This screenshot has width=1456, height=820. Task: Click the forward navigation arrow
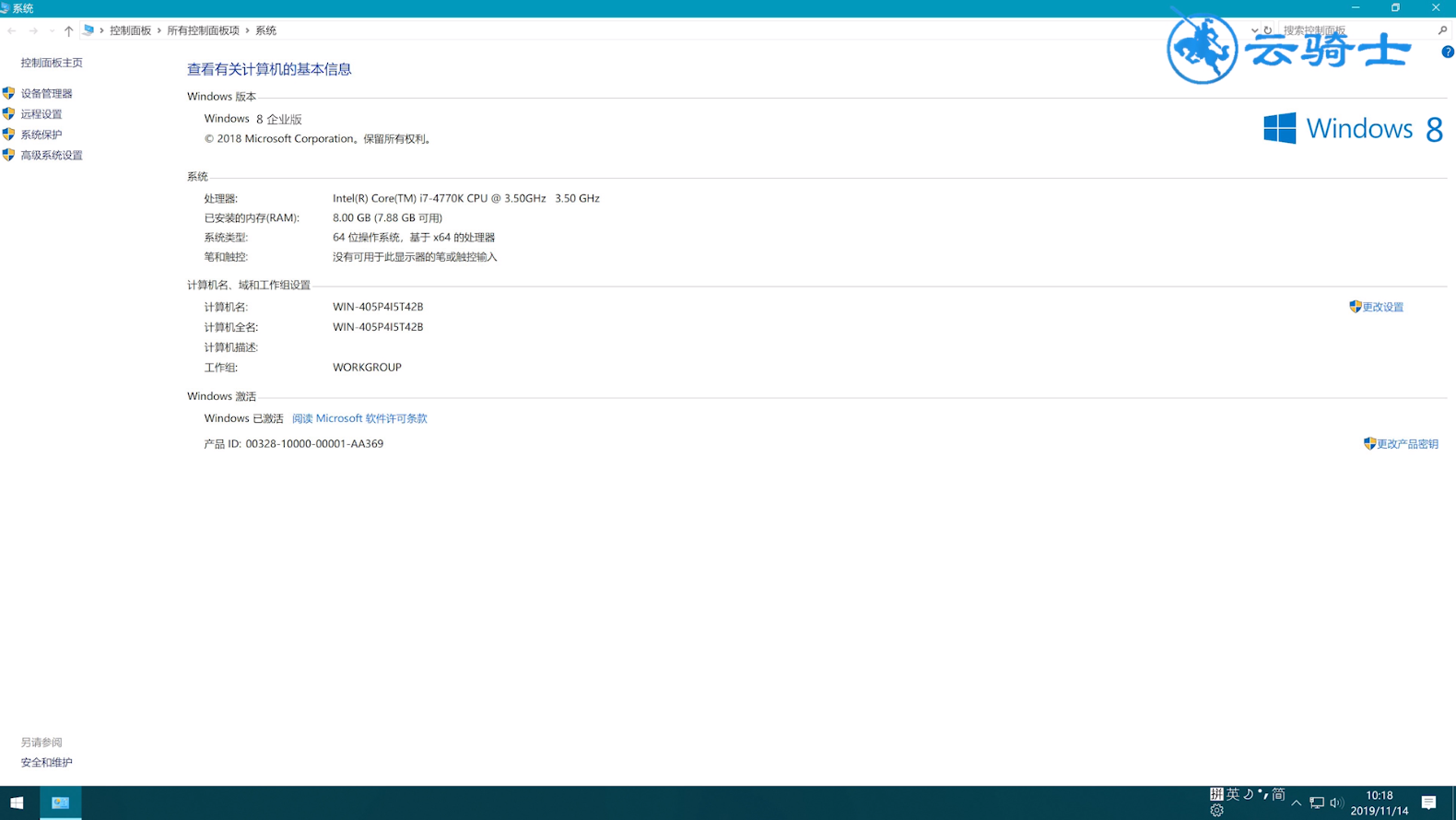pos(33,30)
